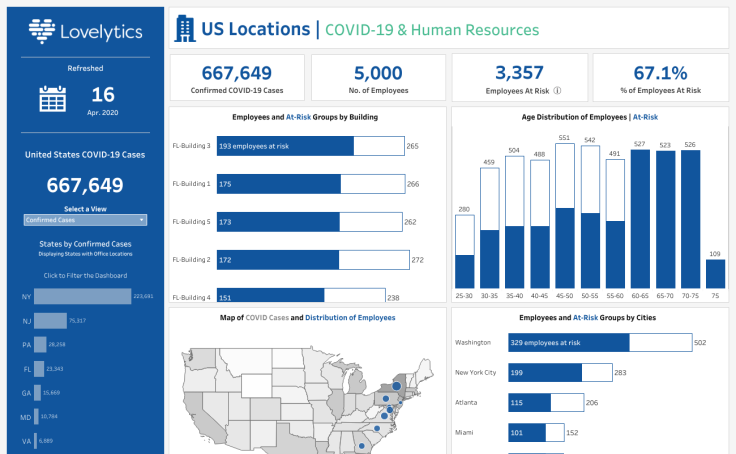Click the FL-Building 2 bar

[277, 260]
